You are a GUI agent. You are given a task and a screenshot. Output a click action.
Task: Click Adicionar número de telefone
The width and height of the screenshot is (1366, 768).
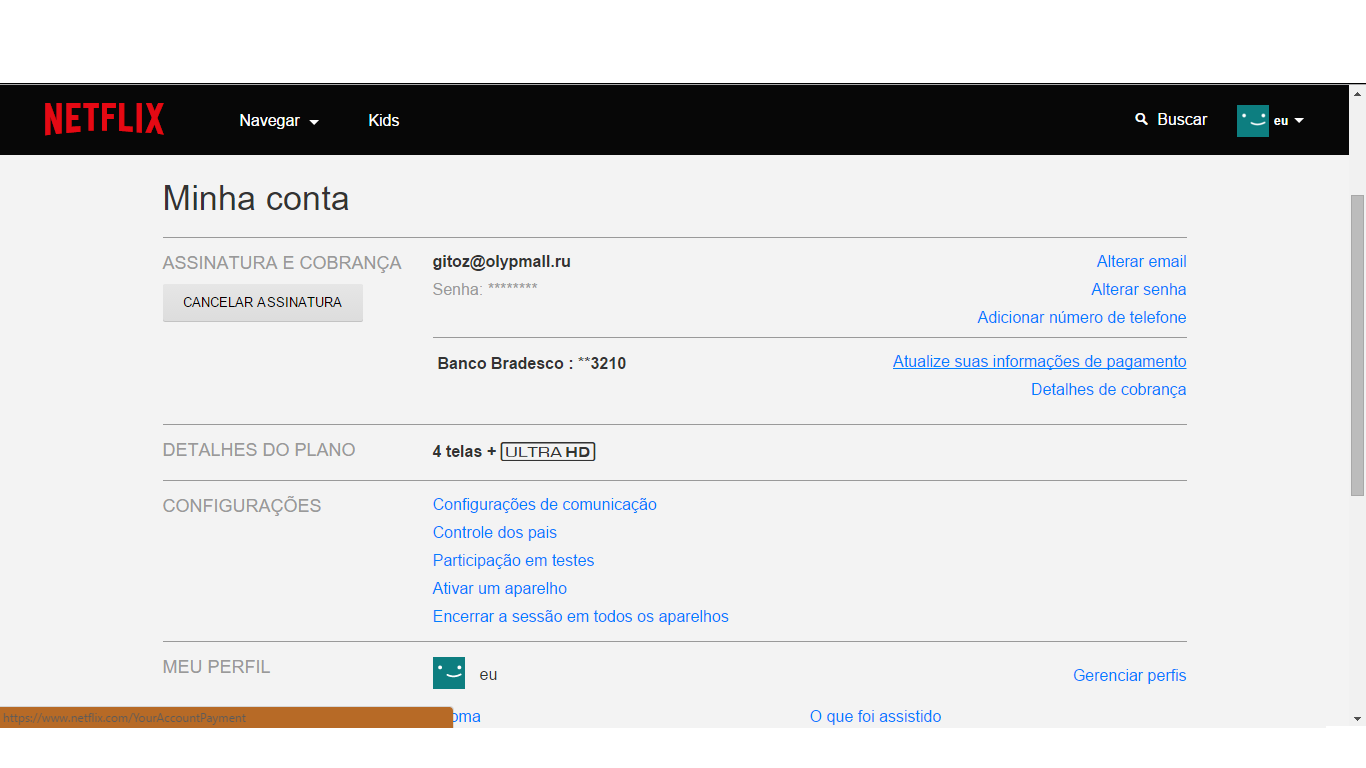click(x=1082, y=317)
